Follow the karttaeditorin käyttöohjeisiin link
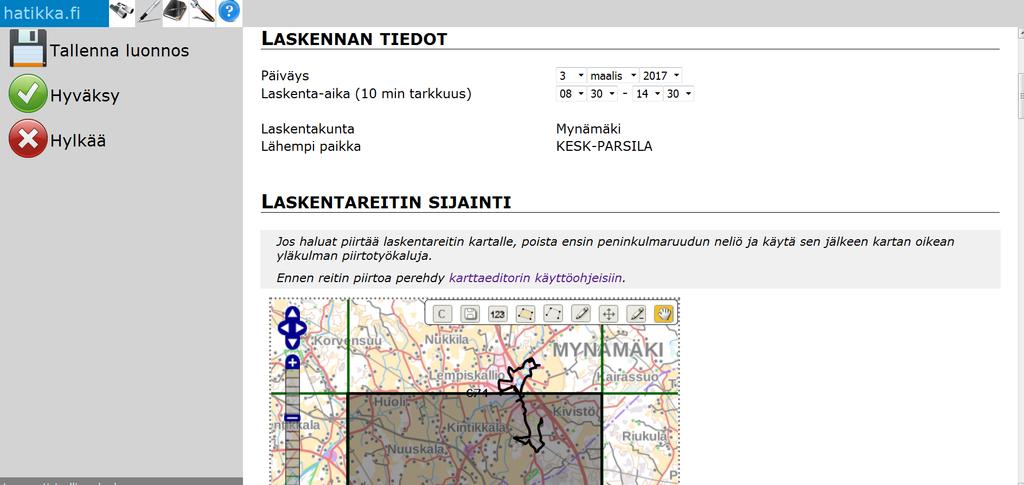Image resolution: width=1024 pixels, height=485 pixels. tap(536, 277)
